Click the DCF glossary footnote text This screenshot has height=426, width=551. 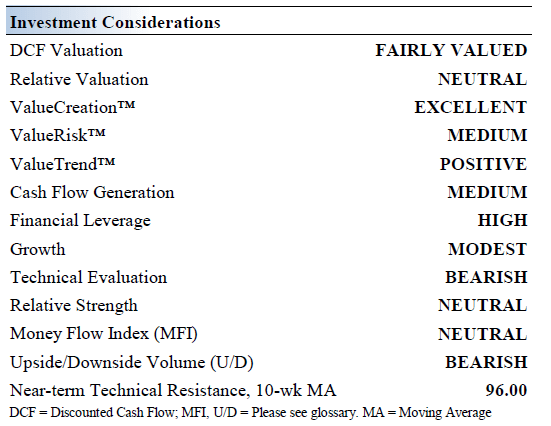coord(250,413)
